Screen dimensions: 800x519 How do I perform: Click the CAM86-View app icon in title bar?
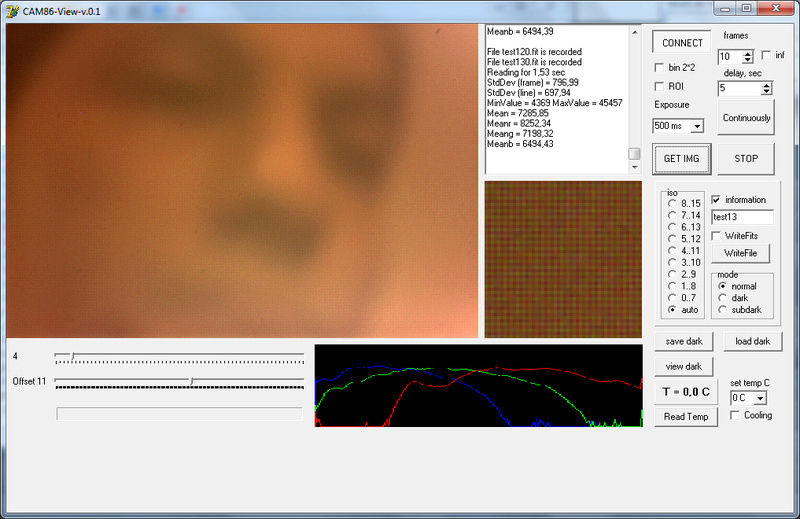(12, 11)
